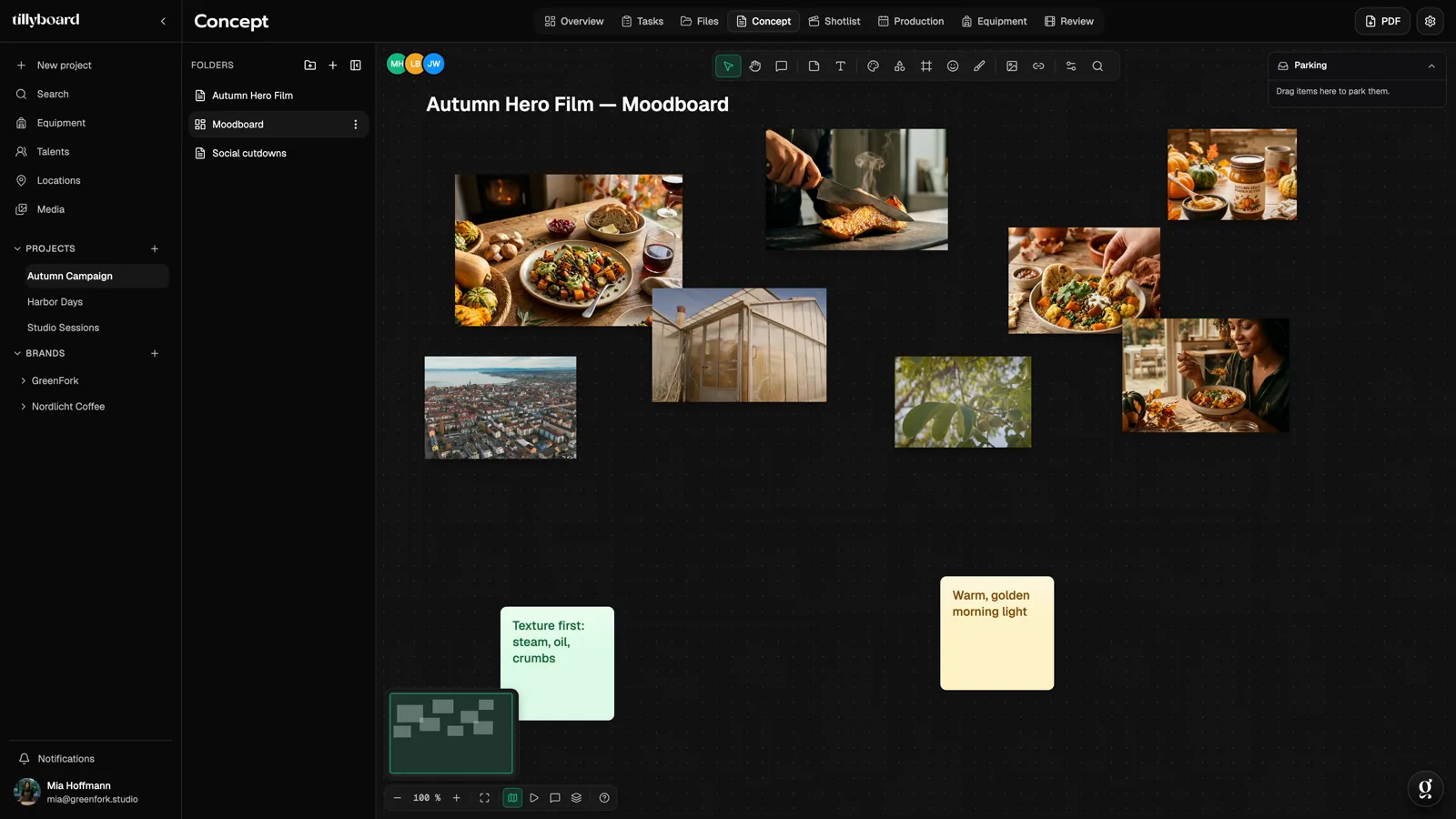Add a link with the link tool

[1038, 66]
